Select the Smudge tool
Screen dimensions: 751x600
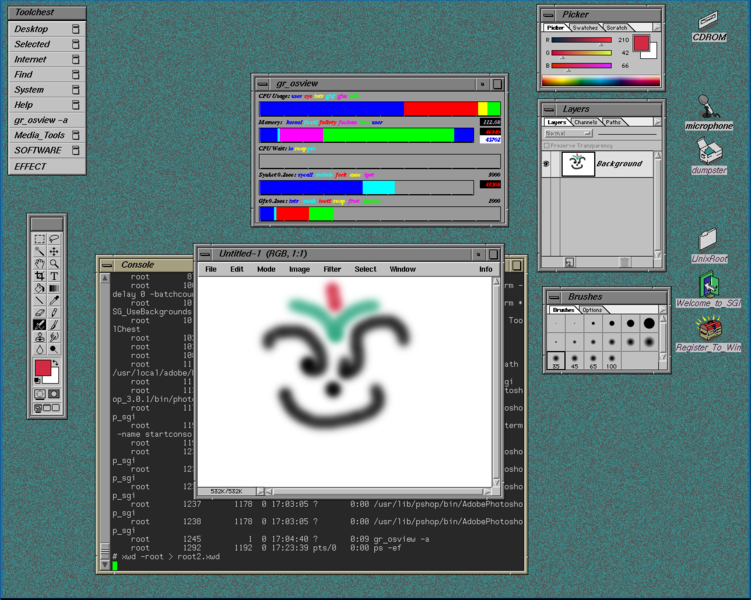pos(54,337)
